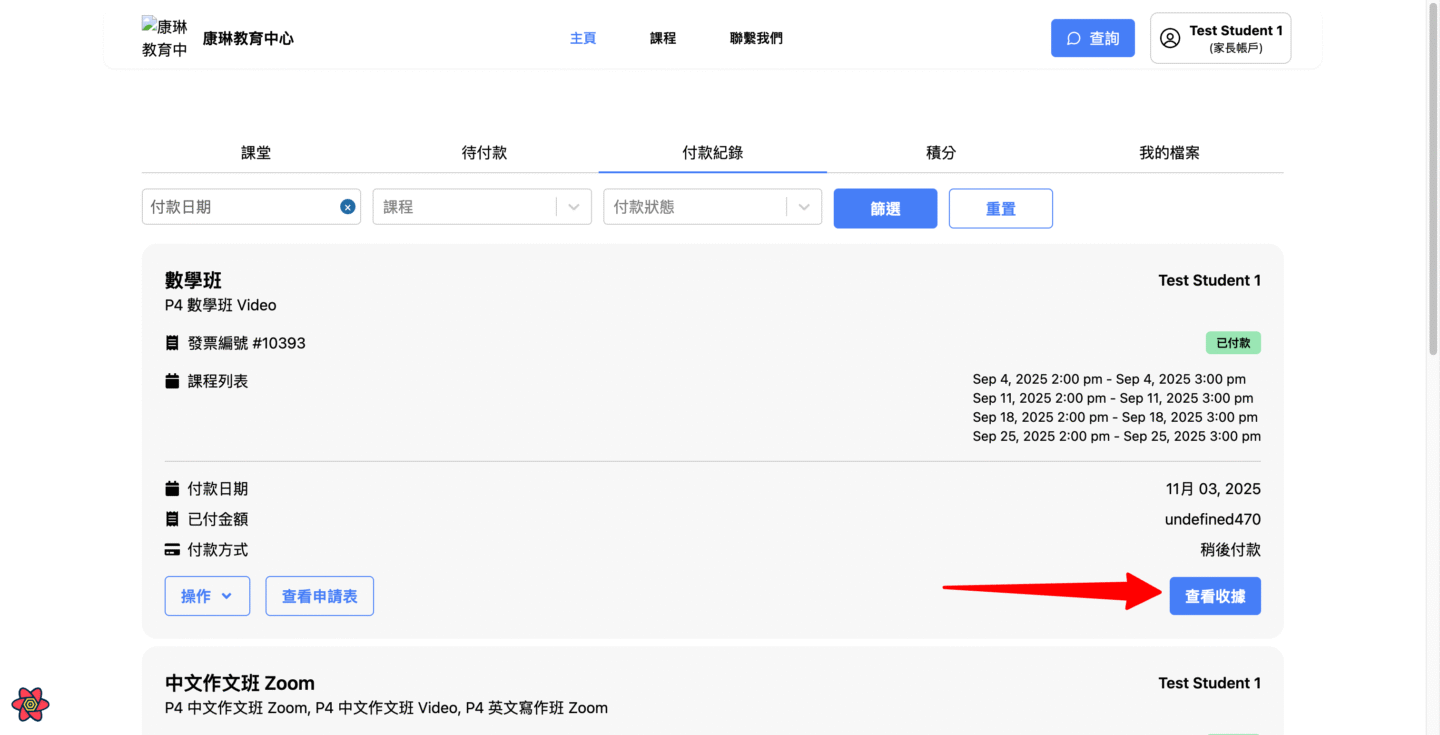Click the user avatar icon for Test Student 1
This screenshot has height=735, width=1440.
[x=1169, y=38]
